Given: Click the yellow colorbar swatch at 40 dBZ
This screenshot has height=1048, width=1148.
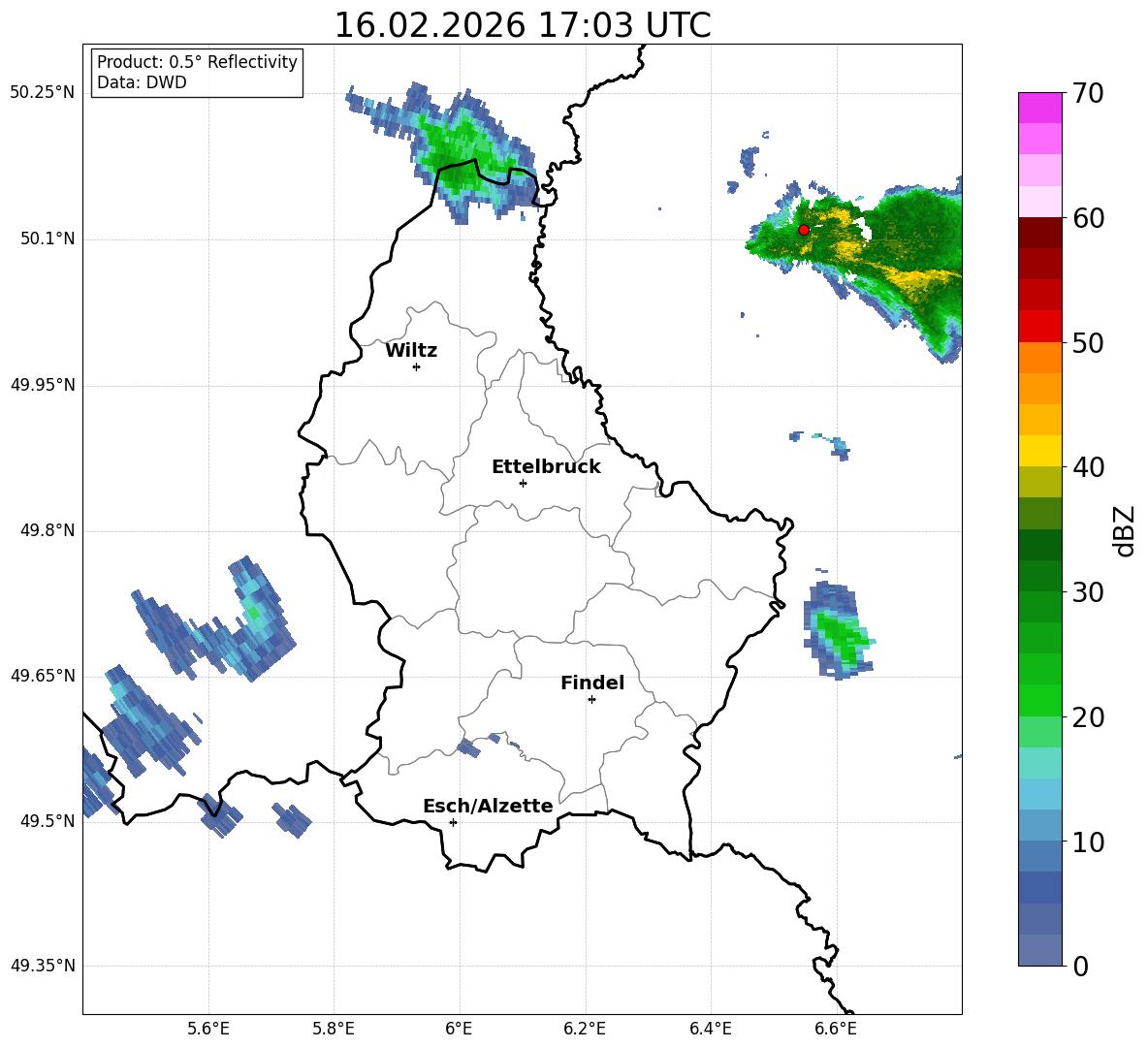Looking at the screenshot, I should click(x=1039, y=451).
